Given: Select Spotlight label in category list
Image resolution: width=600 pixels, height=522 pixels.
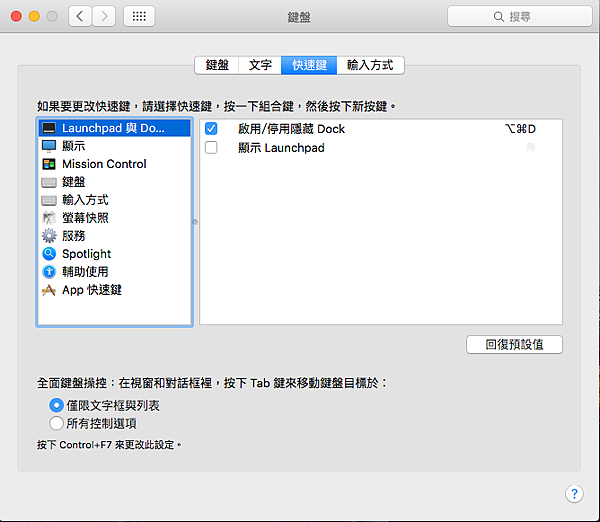Looking at the screenshot, I should 86,254.
